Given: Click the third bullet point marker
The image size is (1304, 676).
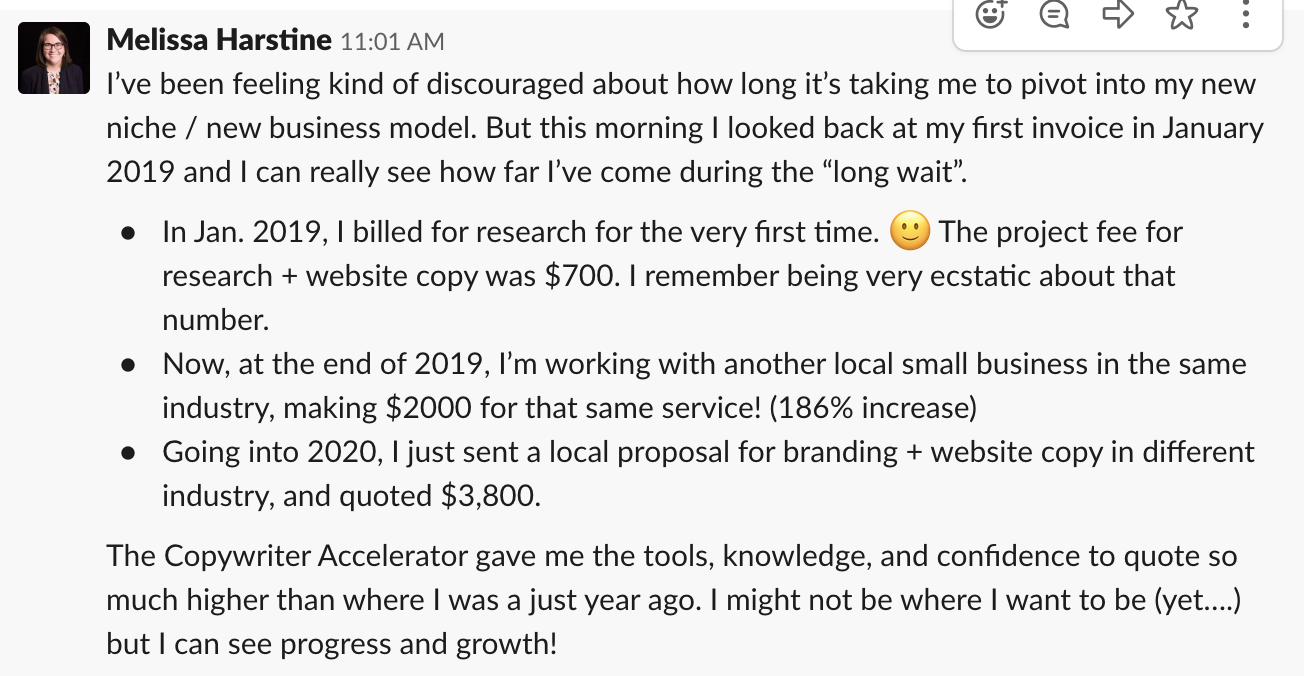Looking at the screenshot, I should 128,453.
